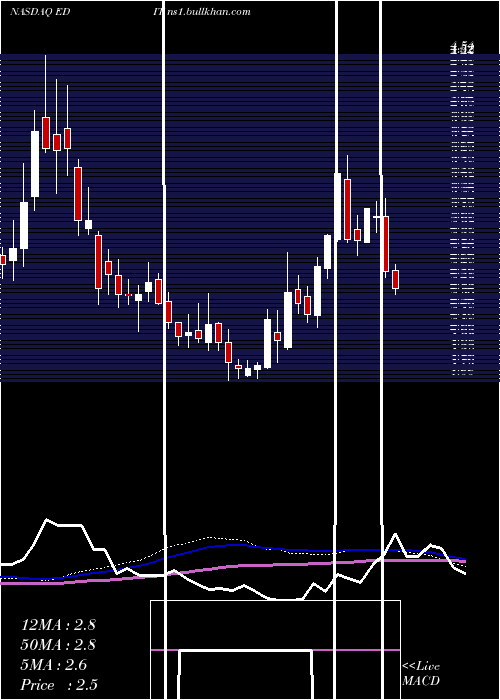The height and width of the screenshot is (700, 500).
Task: Select the Price : 2.5 value
Action: [59, 685]
